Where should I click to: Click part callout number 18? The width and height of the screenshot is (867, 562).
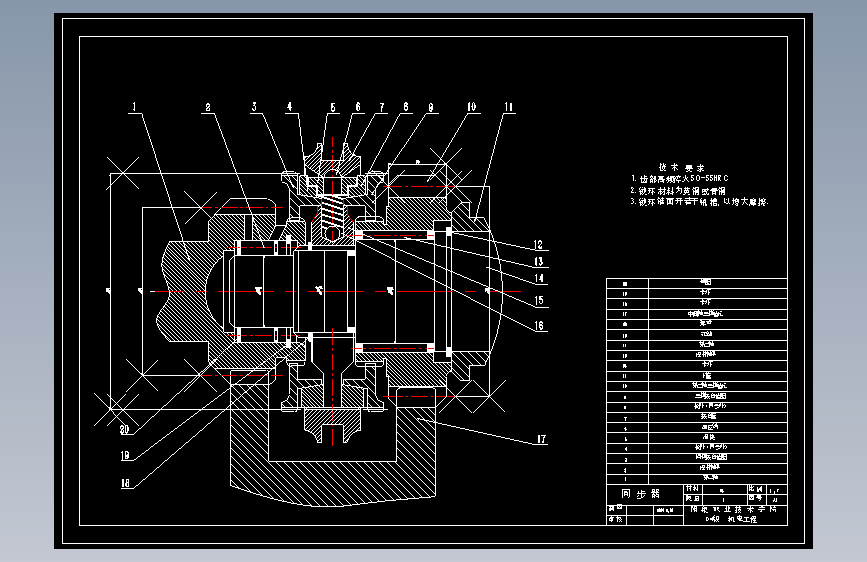click(126, 483)
